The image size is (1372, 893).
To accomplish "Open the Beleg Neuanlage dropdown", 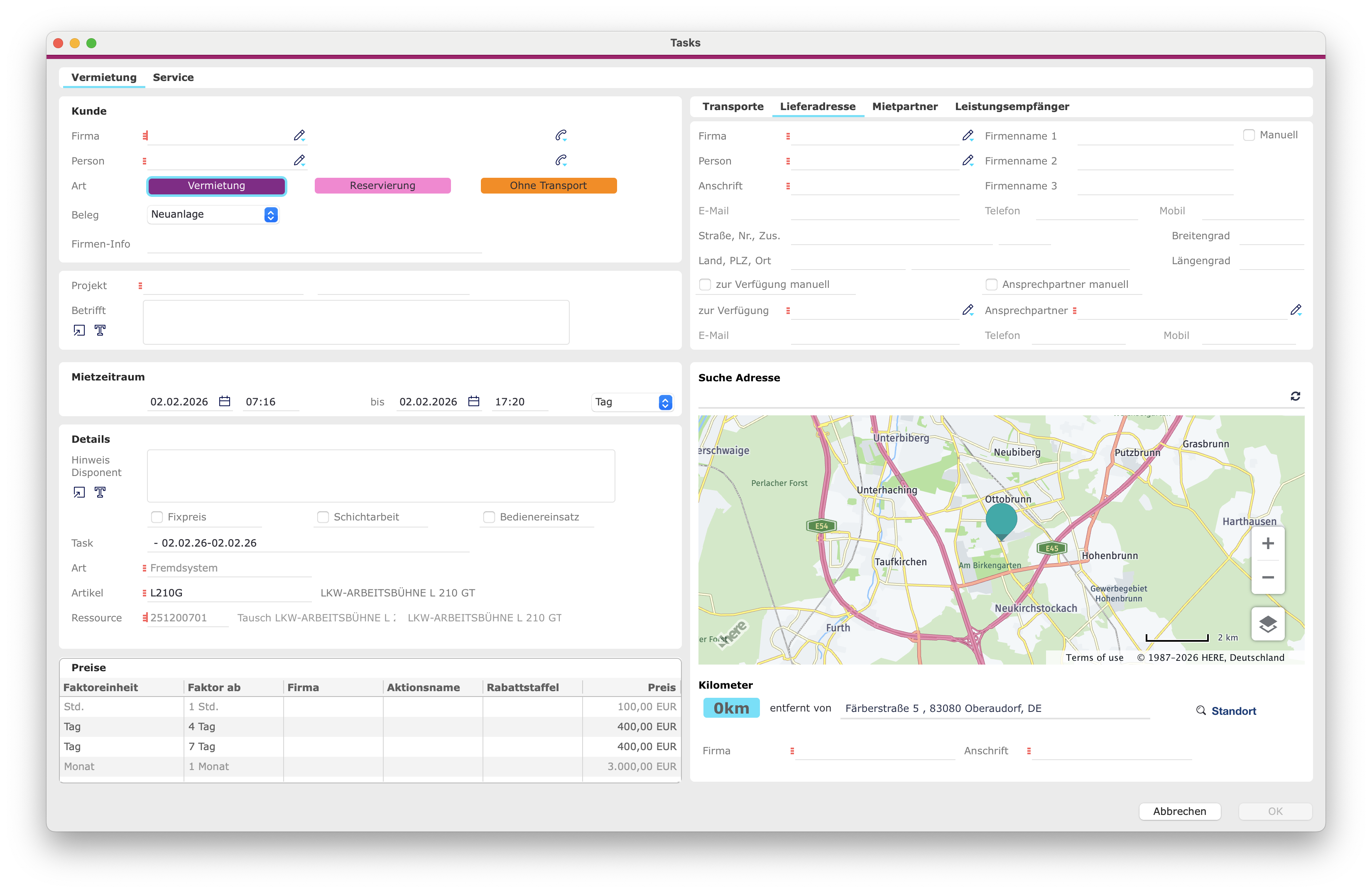I will click(213, 214).
